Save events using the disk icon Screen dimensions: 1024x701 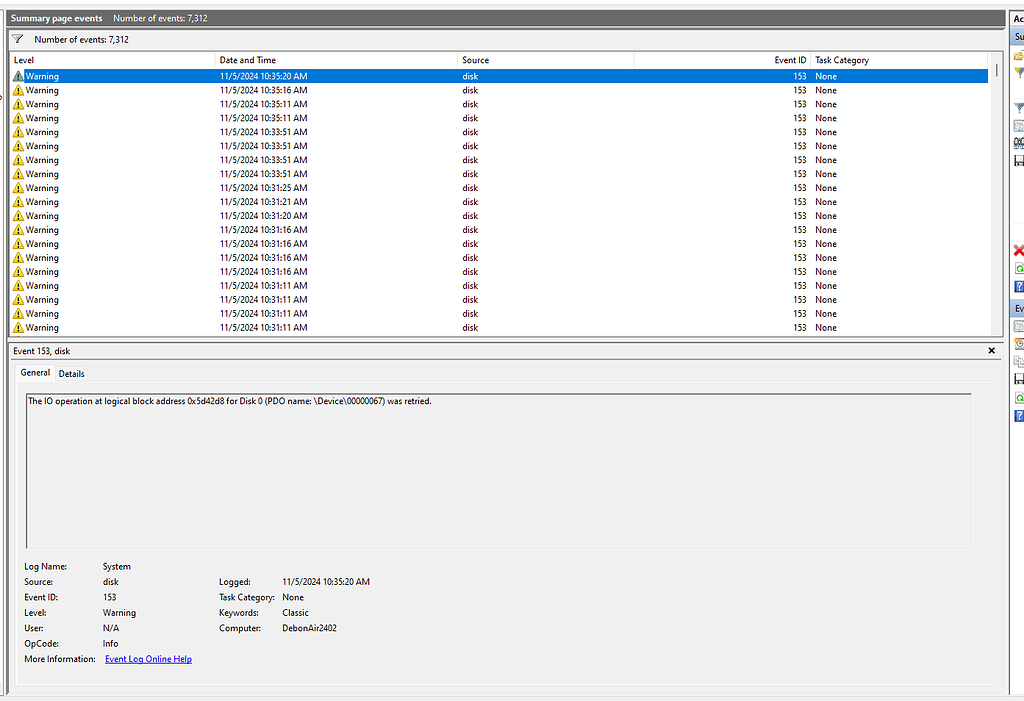[x=1018, y=161]
